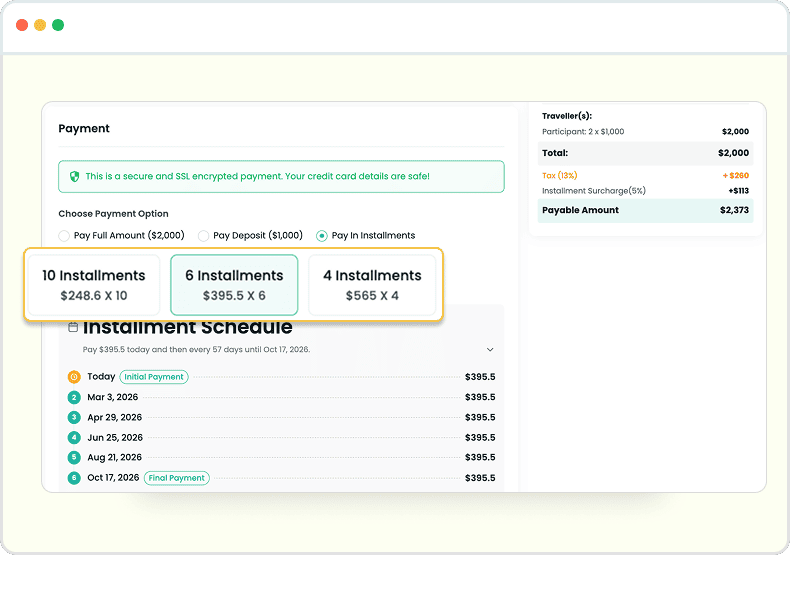Click the calendar icon beside Installment Schedule

tap(73, 327)
